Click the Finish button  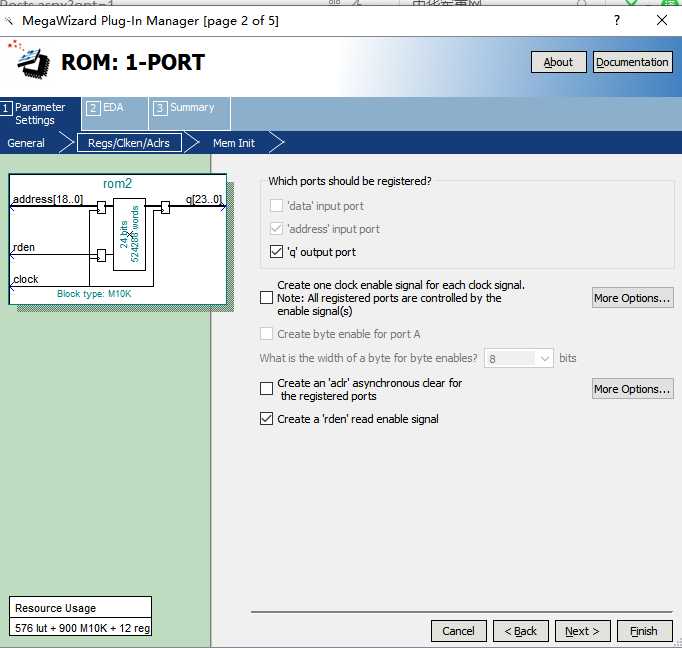[644, 631]
